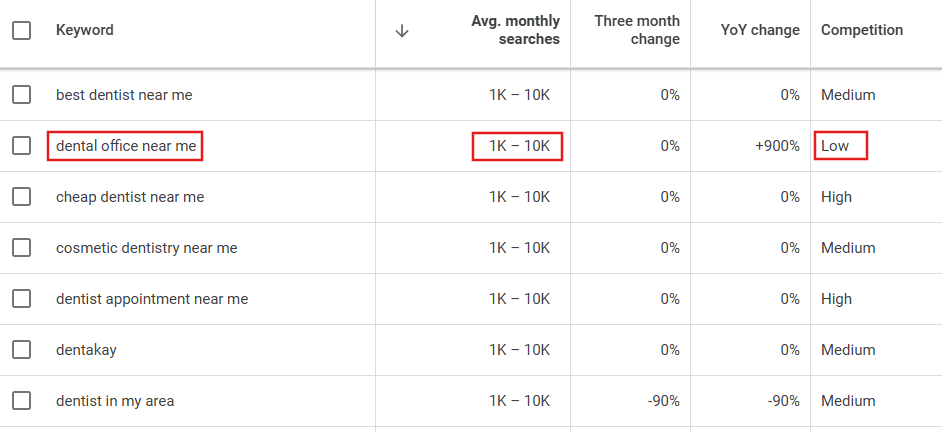
Task: Select checkbox for dentist appointment near me
Action: coord(22,299)
